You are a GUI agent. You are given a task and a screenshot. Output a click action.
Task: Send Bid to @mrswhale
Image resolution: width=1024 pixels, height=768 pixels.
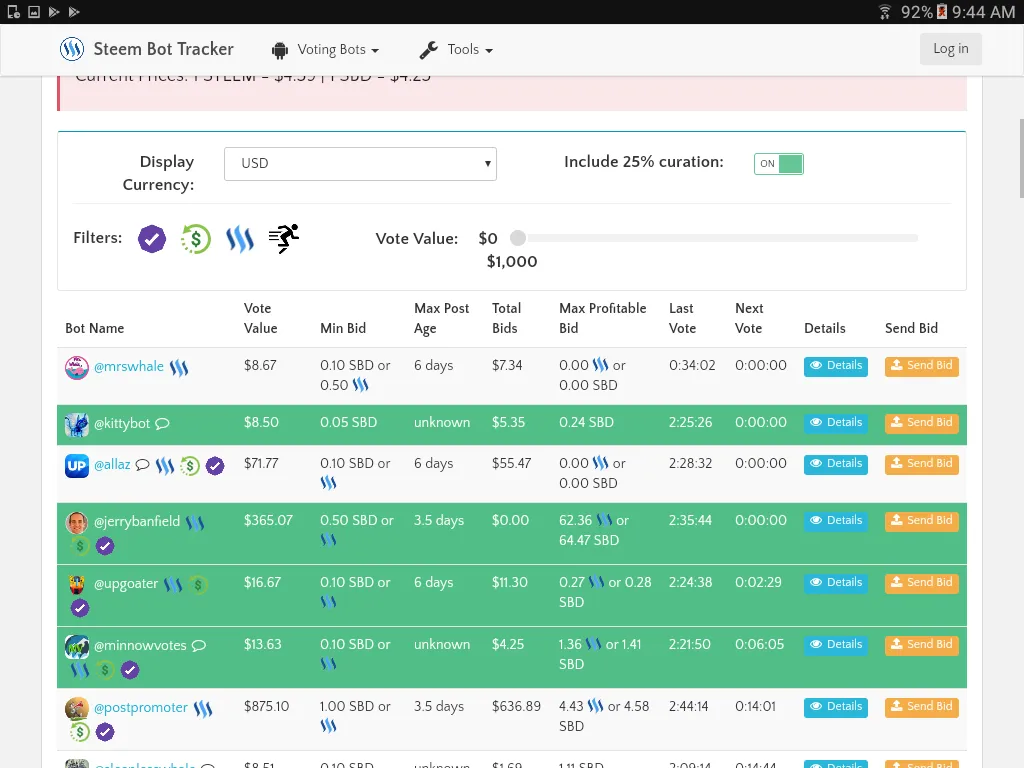pyautogui.click(x=921, y=366)
